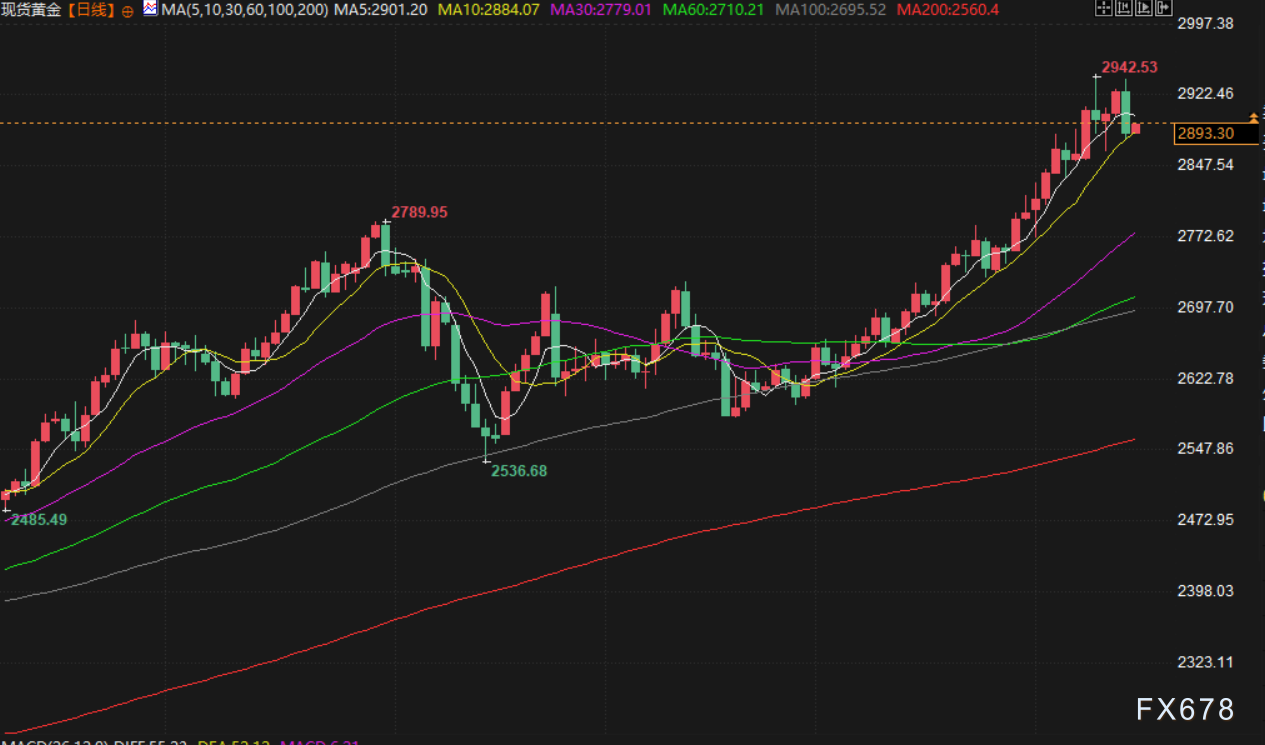
Task: Click the fourth chart toolbar icon
Action: [x=1162, y=9]
